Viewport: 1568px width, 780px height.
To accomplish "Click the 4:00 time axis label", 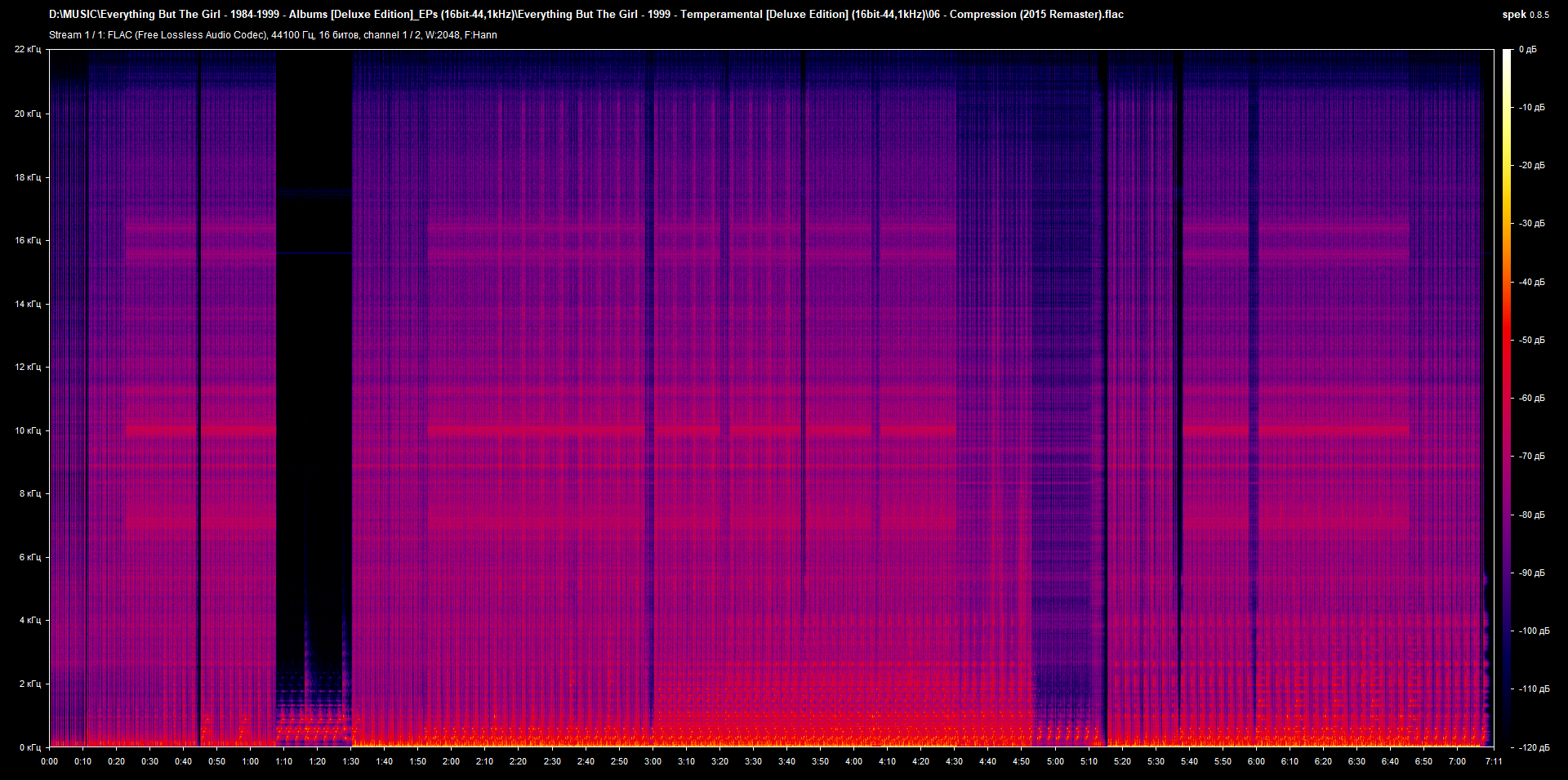I will tap(854, 761).
